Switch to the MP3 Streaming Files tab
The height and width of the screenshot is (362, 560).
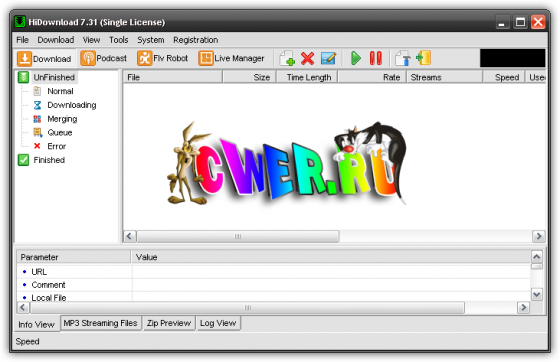(x=100, y=323)
